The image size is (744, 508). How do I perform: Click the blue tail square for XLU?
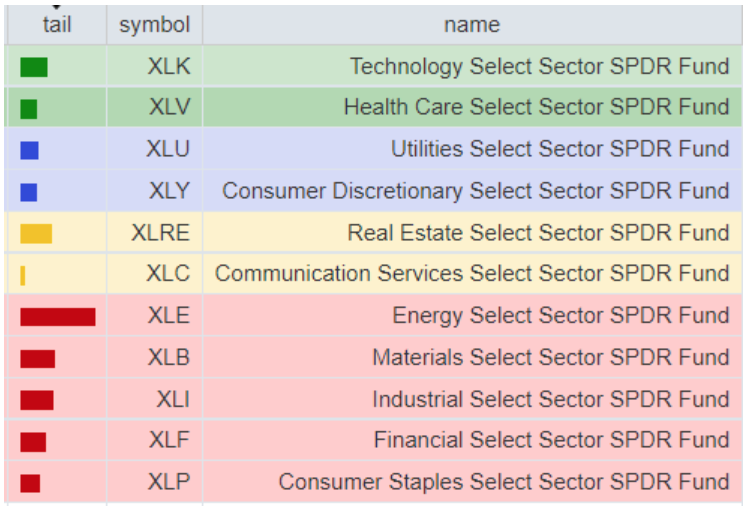(29, 150)
